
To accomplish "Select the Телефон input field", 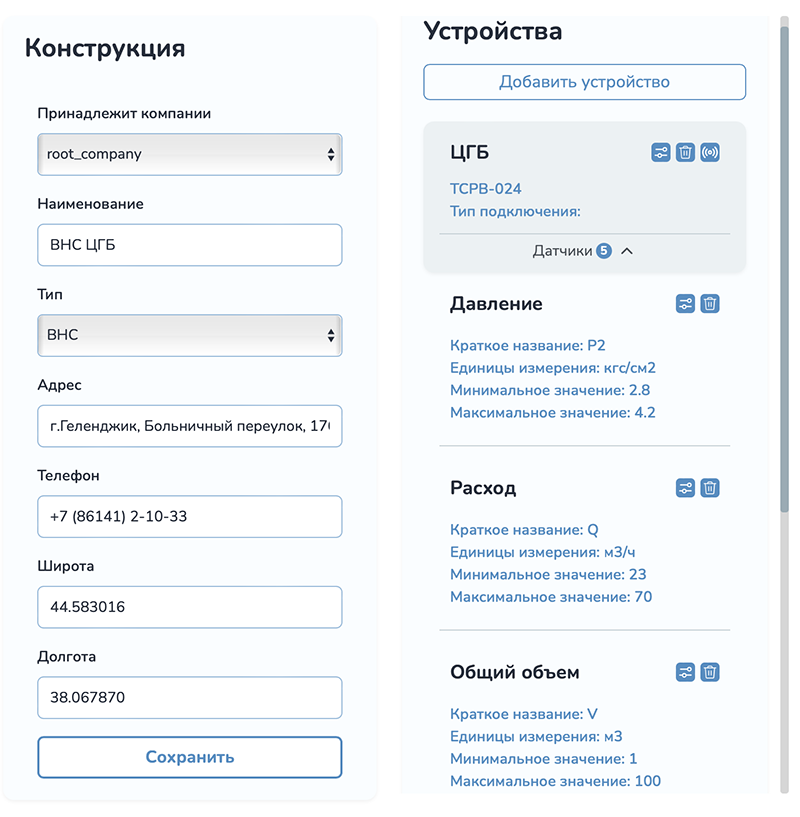I will pos(189,516).
